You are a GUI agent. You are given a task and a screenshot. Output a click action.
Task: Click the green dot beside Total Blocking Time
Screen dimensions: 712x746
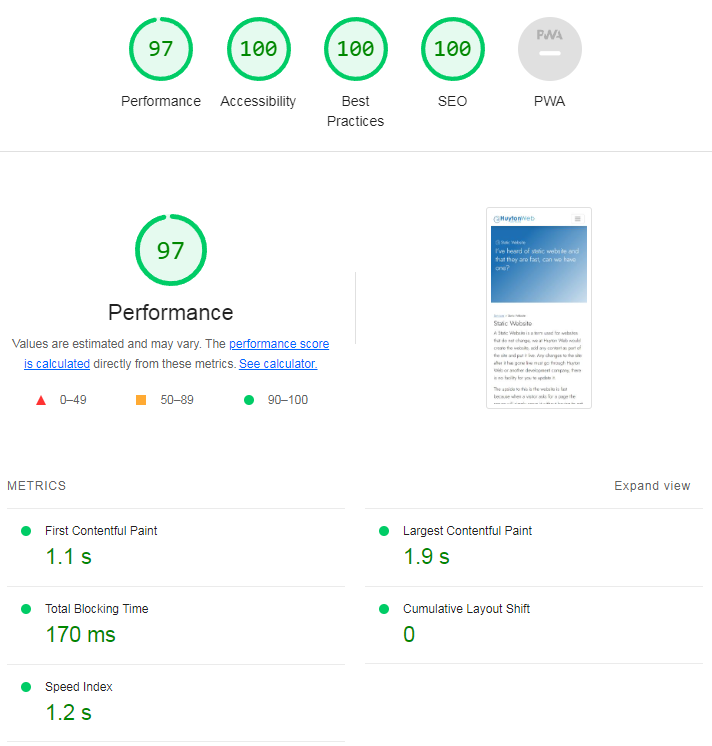coord(26,609)
